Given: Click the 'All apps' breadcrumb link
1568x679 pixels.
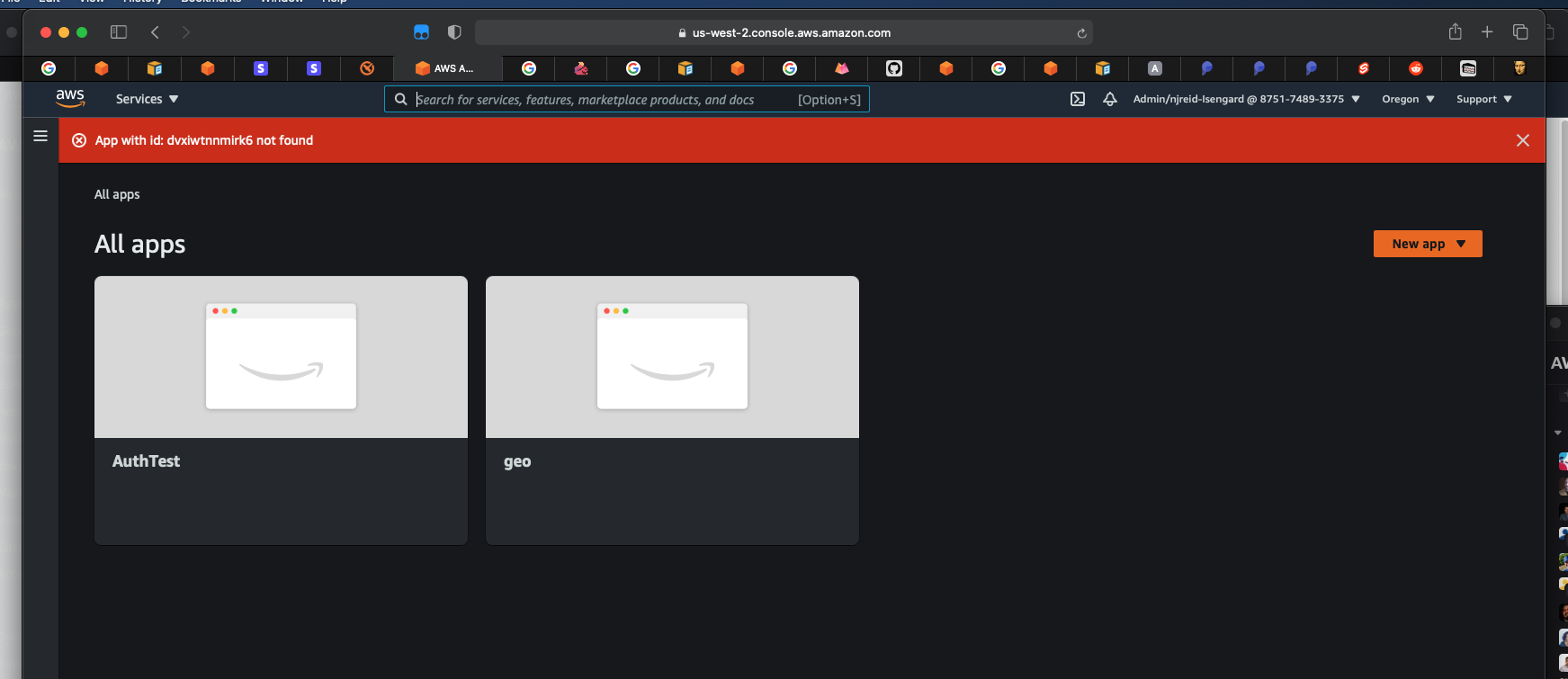Looking at the screenshot, I should click(x=117, y=194).
